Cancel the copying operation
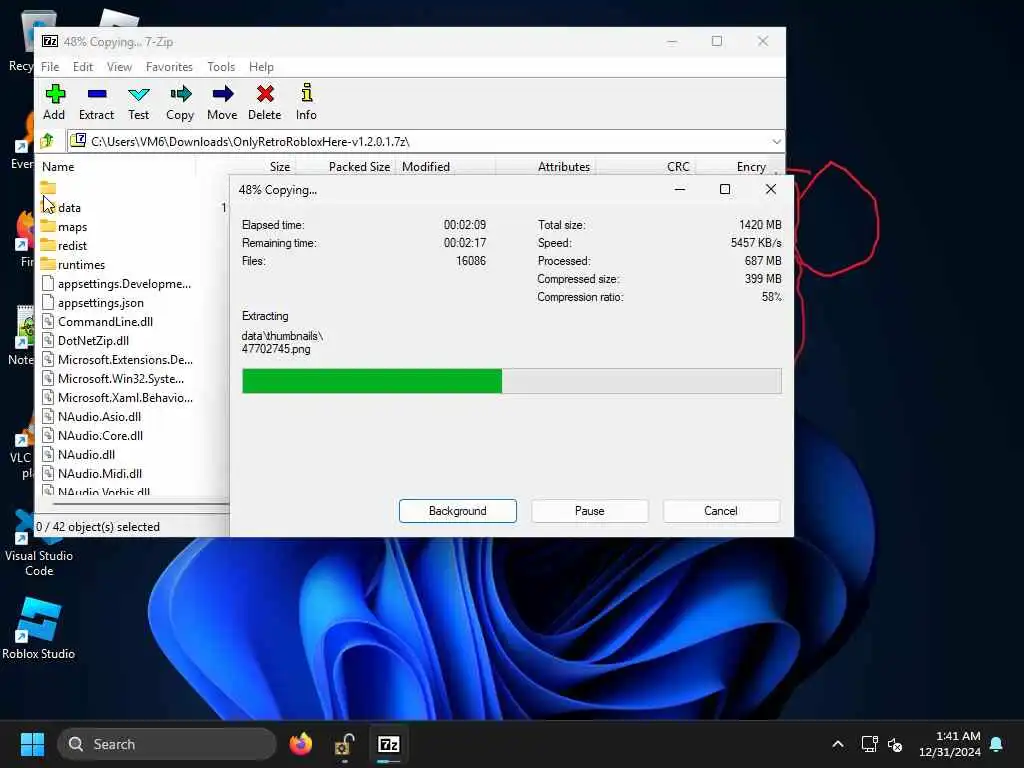Image resolution: width=1024 pixels, height=768 pixels. coord(721,511)
